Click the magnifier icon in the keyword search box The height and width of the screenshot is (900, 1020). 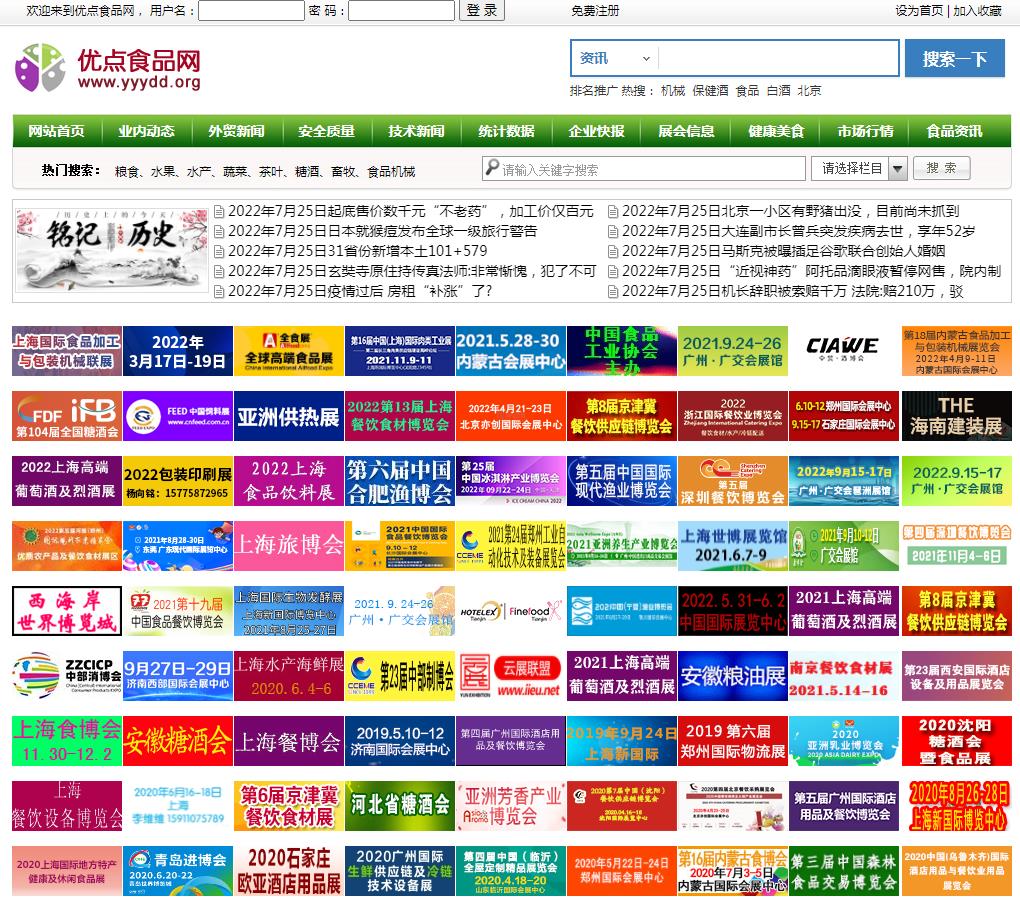(492, 168)
